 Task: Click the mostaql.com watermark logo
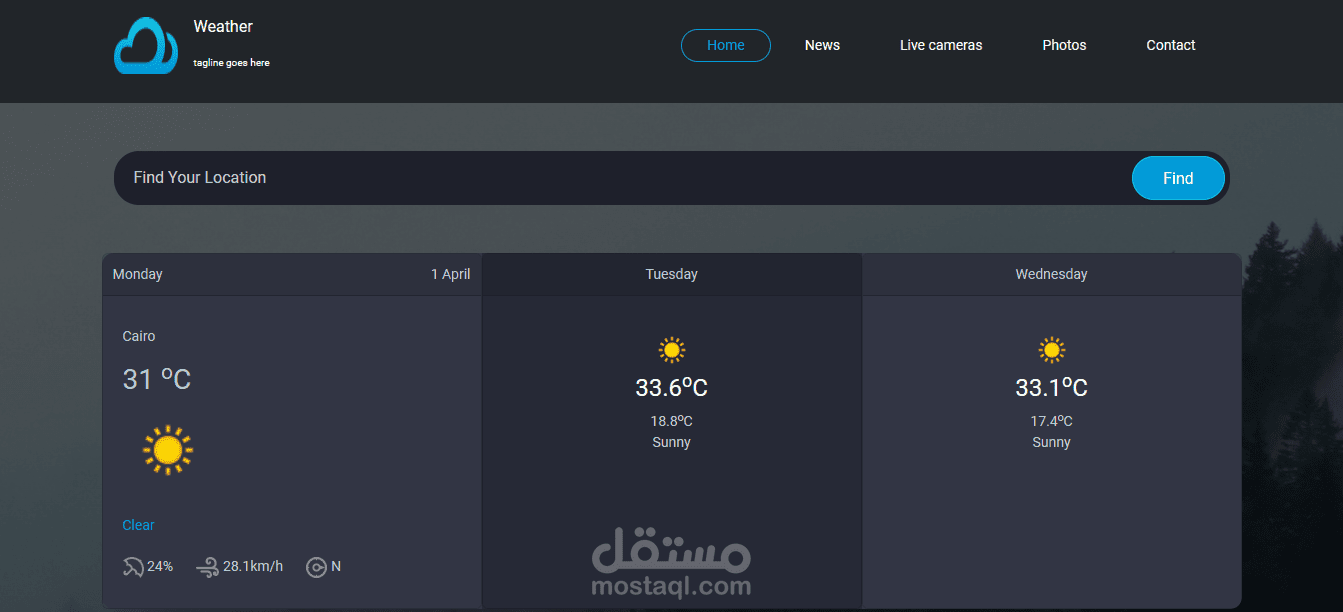point(671,560)
